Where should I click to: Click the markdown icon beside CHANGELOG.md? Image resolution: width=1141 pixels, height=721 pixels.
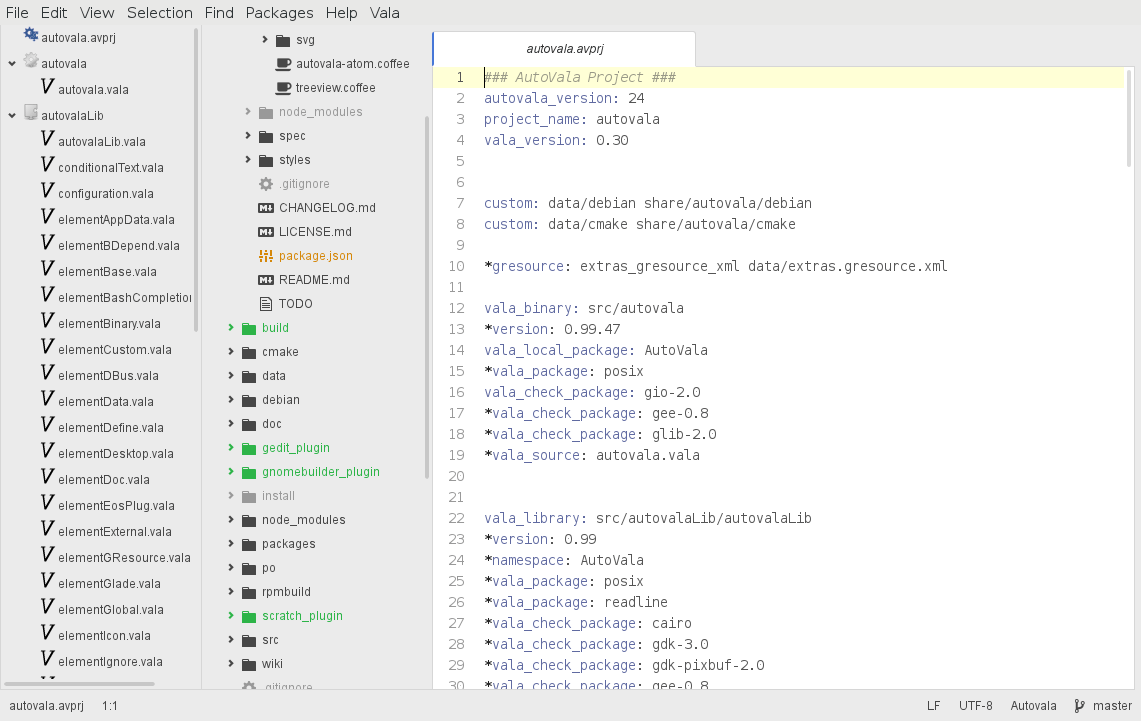click(266, 208)
